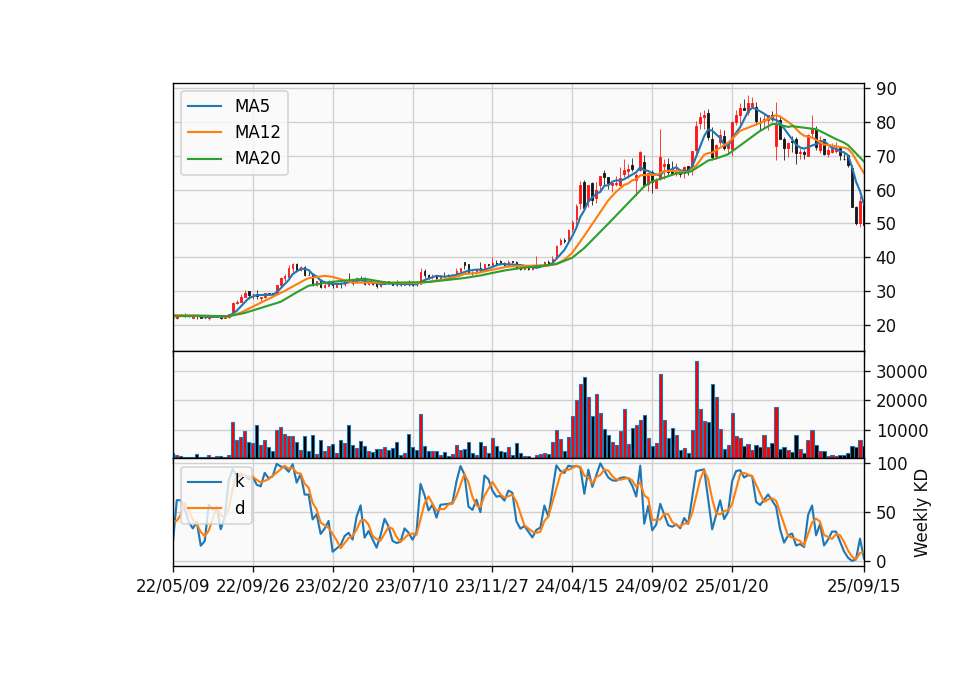
Task: Click the green MA20 legend line sample
Action: (x=204, y=158)
